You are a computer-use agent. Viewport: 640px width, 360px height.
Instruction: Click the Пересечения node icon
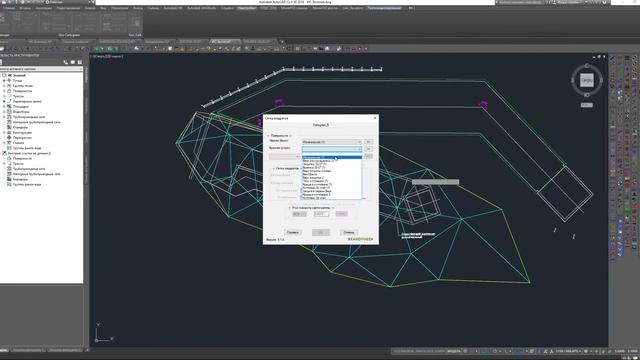pyautogui.click(x=9, y=138)
